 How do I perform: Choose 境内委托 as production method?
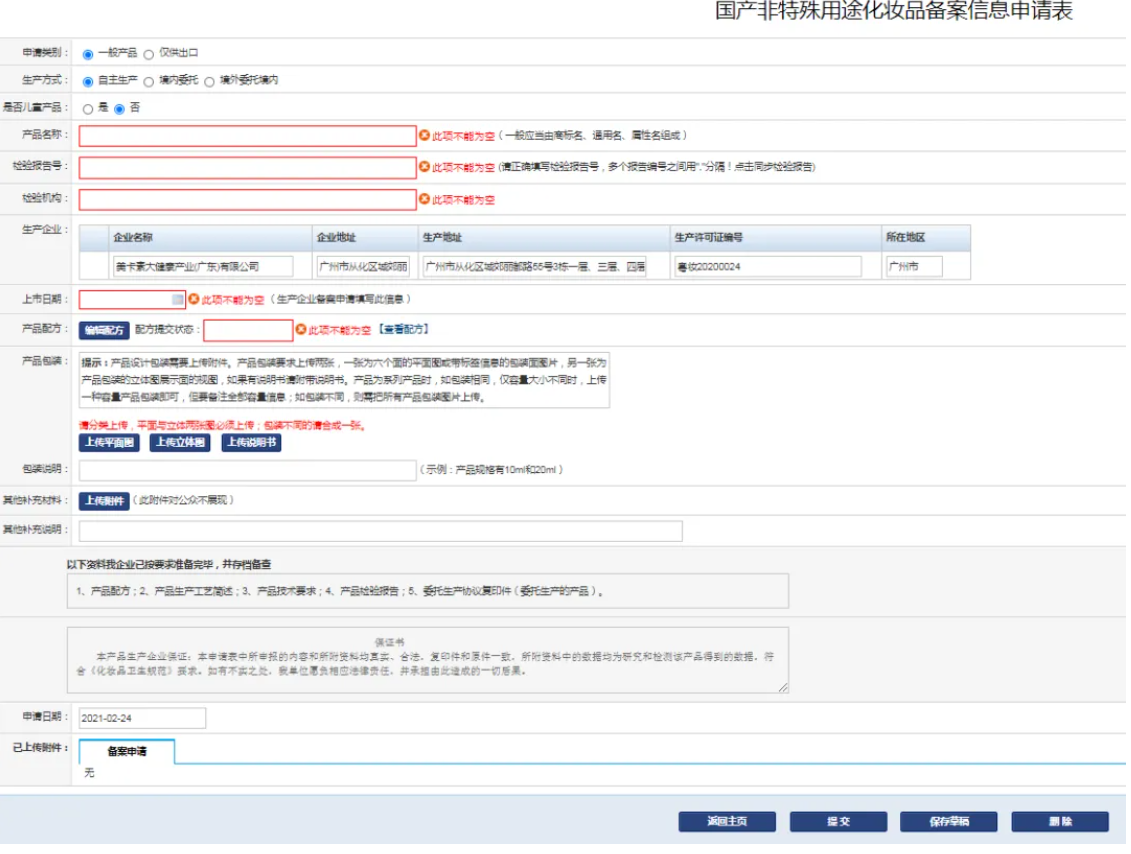click(x=149, y=81)
